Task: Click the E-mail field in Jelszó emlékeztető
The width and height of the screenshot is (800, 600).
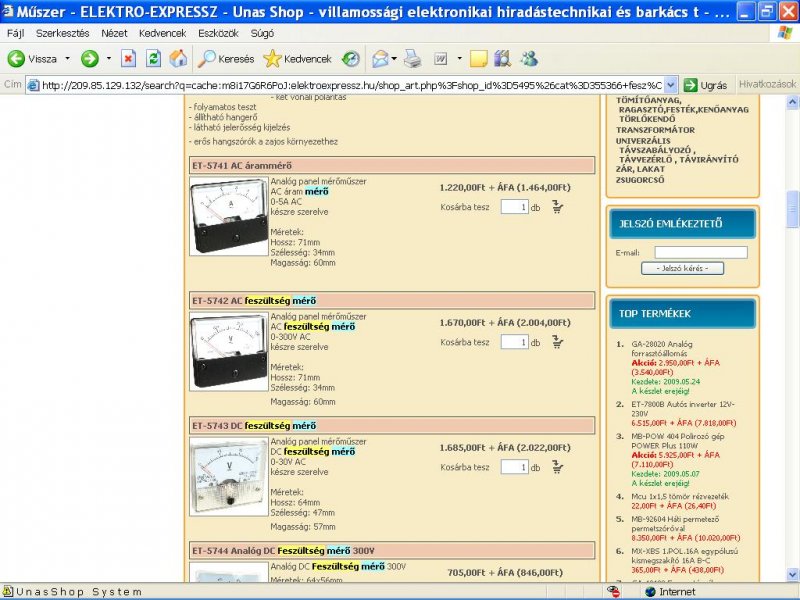Action: (x=701, y=252)
